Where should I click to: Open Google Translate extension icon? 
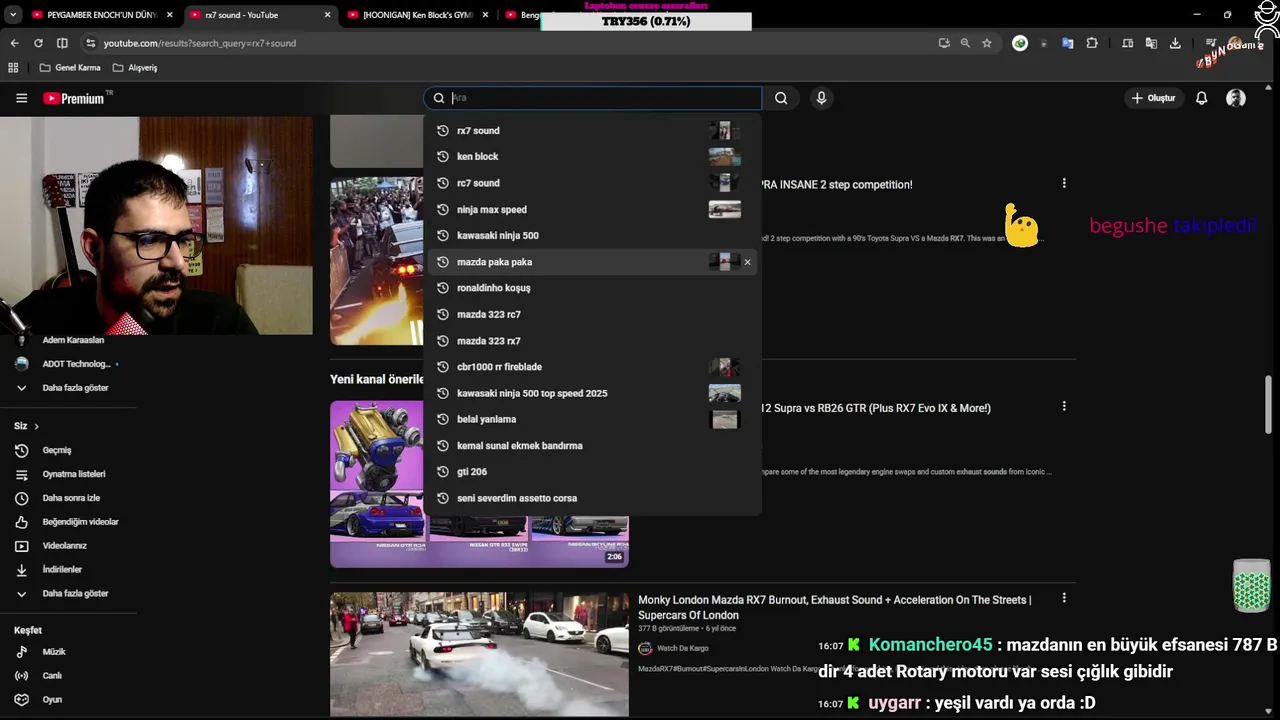(1068, 43)
